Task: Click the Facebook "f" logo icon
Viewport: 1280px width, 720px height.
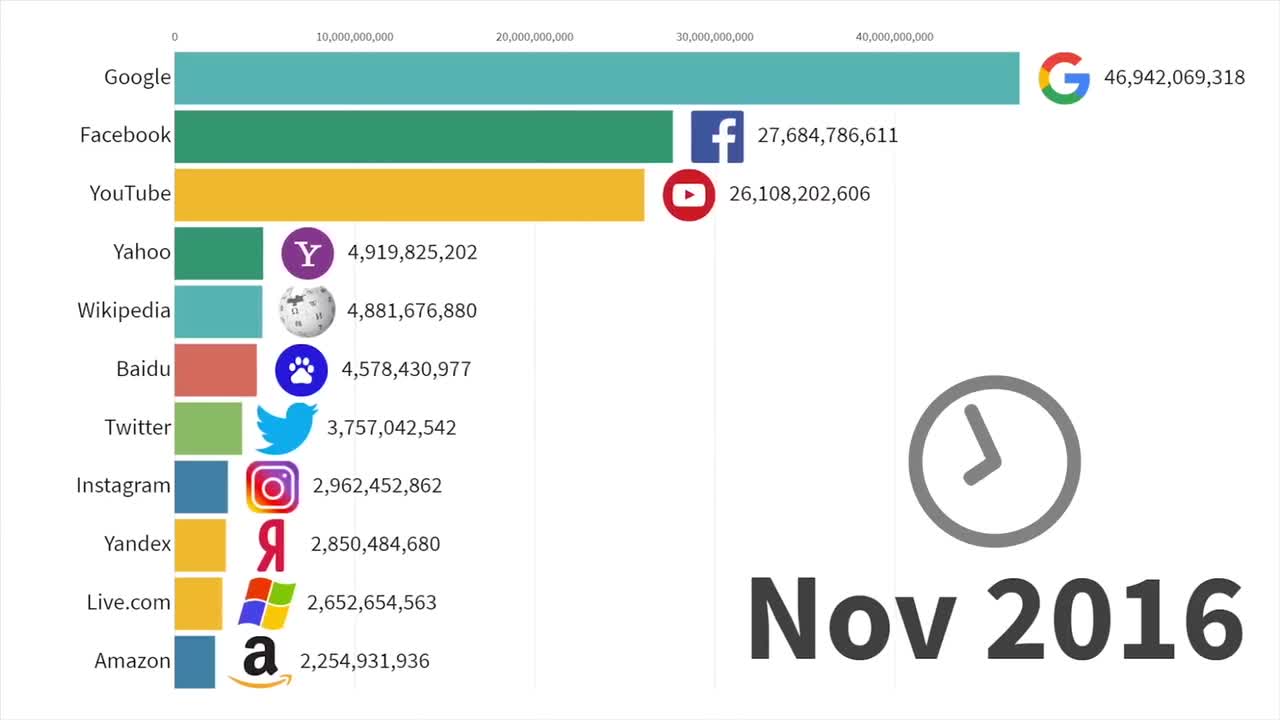Action: (x=717, y=136)
